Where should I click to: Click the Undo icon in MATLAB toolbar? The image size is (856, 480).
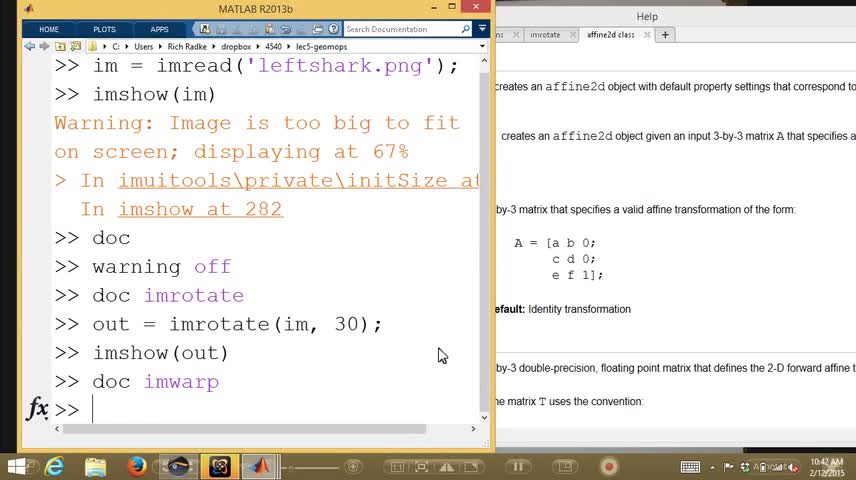[x=286, y=29]
